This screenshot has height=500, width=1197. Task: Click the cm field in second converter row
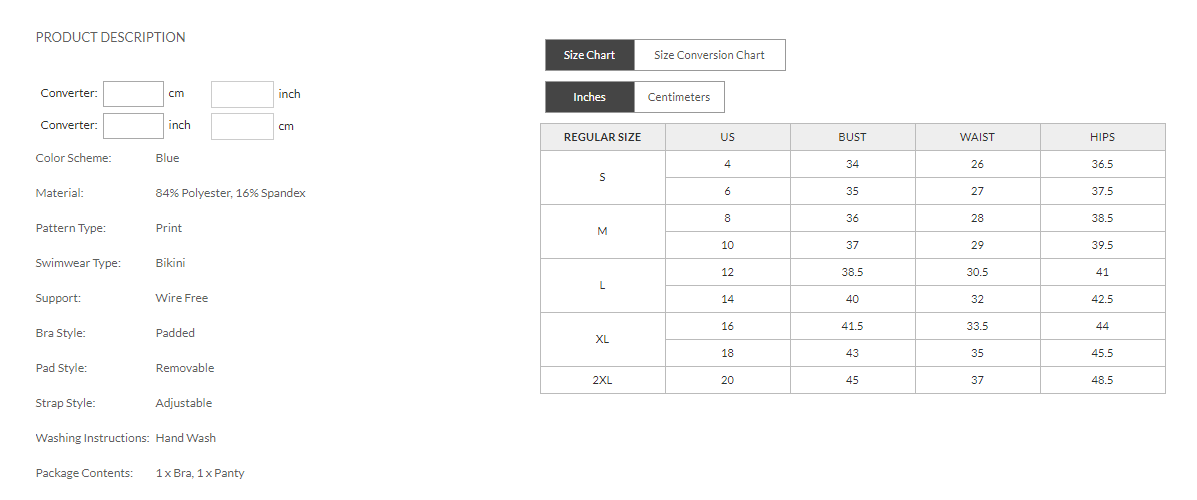pyautogui.click(x=242, y=126)
